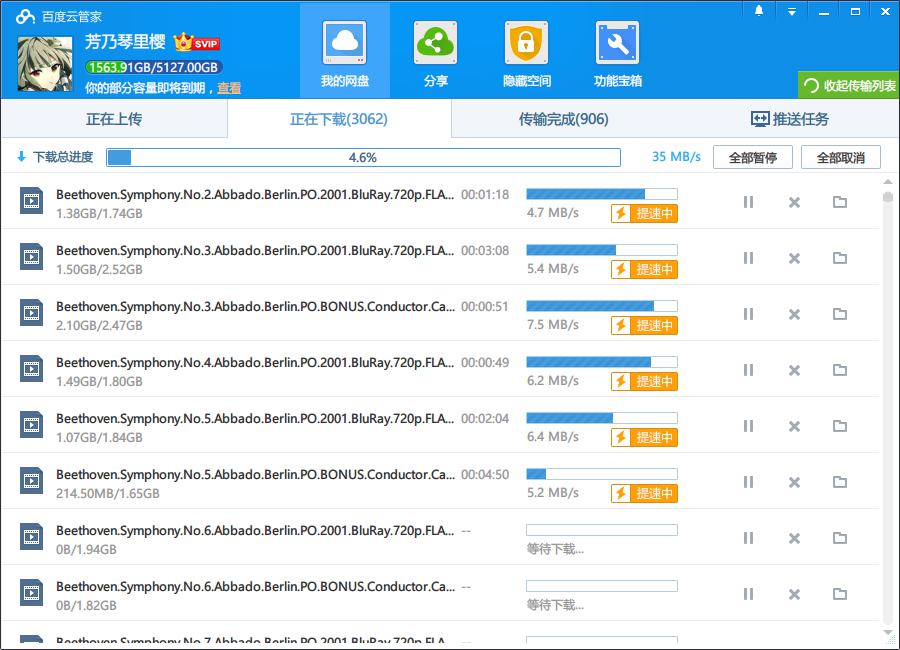
Task: Click the 查看 link about capacity expiry
Action: [229, 88]
